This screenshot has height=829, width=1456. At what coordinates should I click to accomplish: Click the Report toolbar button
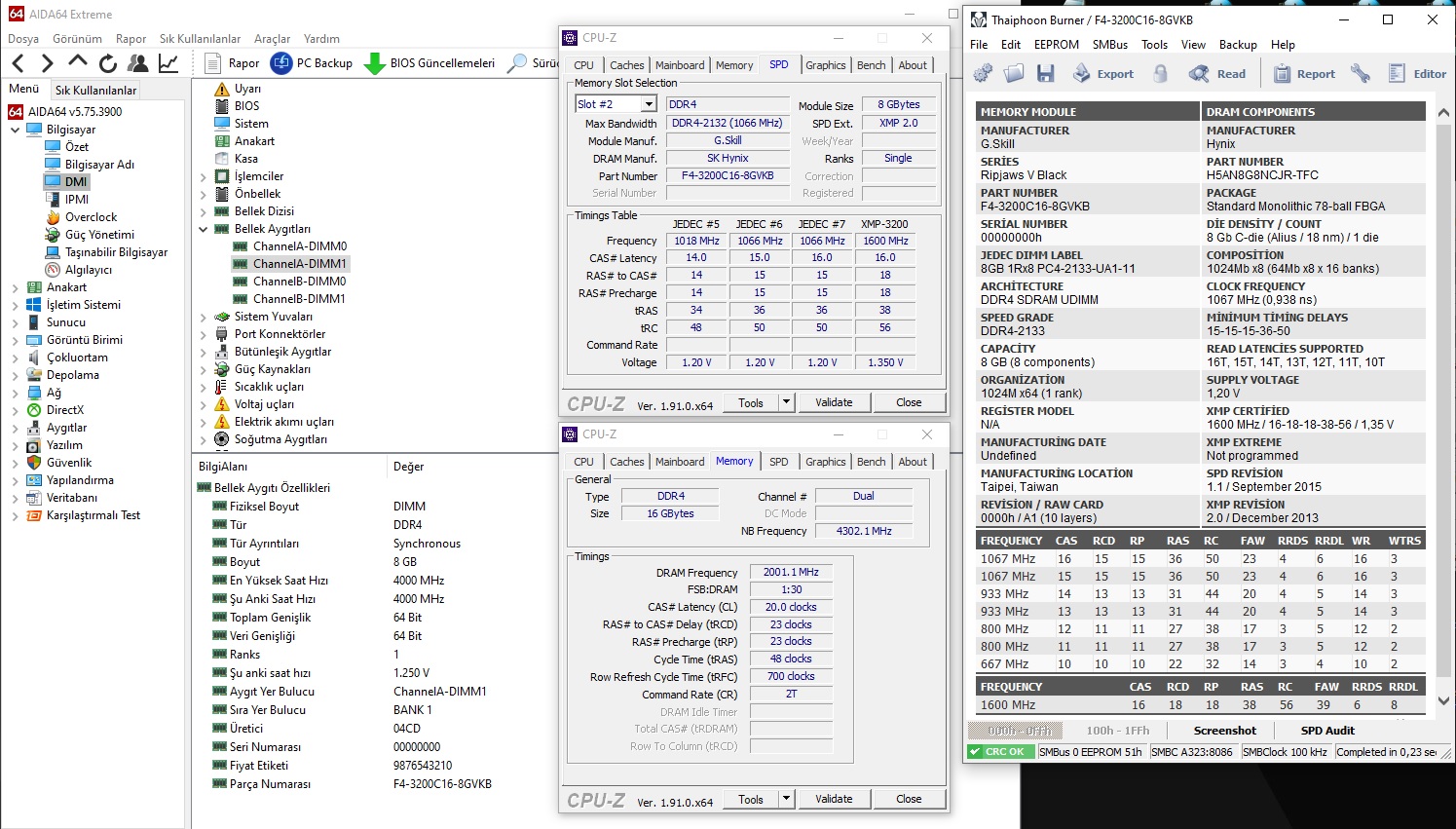(x=1304, y=73)
